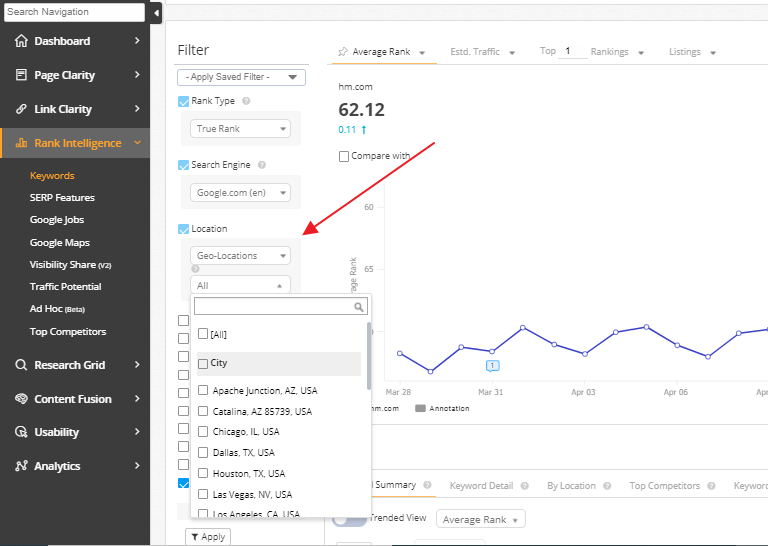Image resolution: width=768 pixels, height=546 pixels.
Task: Click the Analytics icon
Action: click(21, 466)
